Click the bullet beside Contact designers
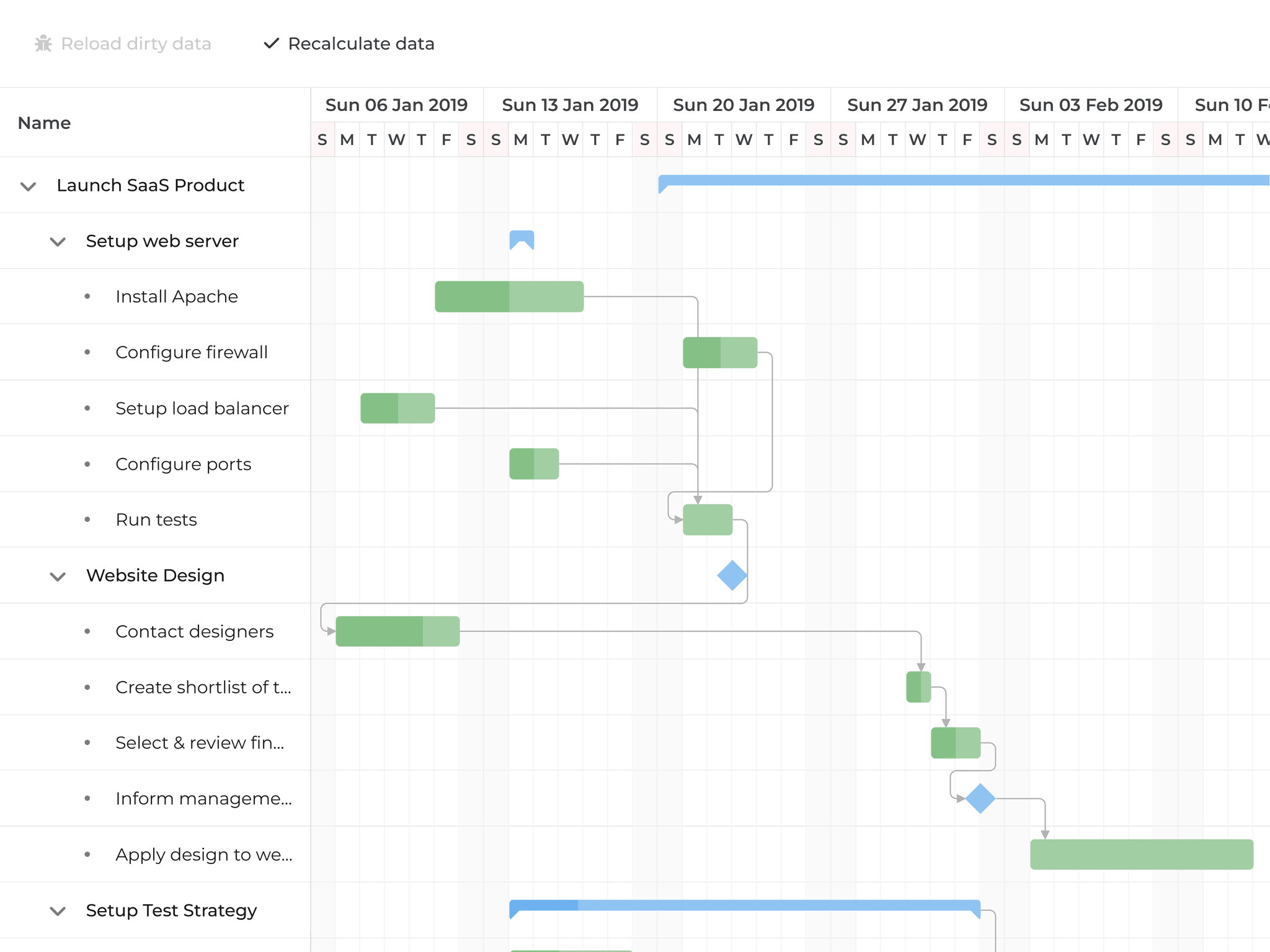The image size is (1270, 952). tap(87, 632)
